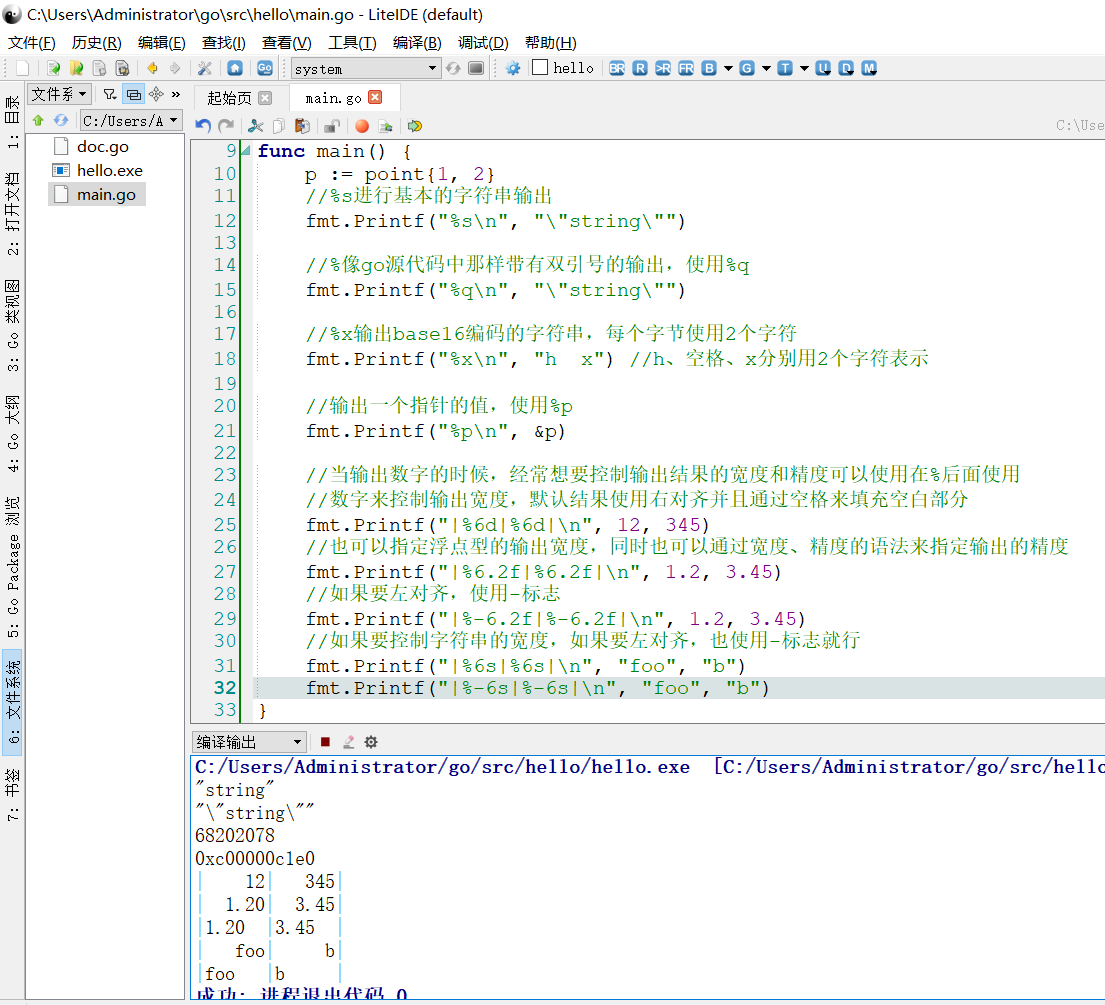This screenshot has height=1005, width=1105.
Task: Open the 查找(I) menu
Action: tap(223, 43)
